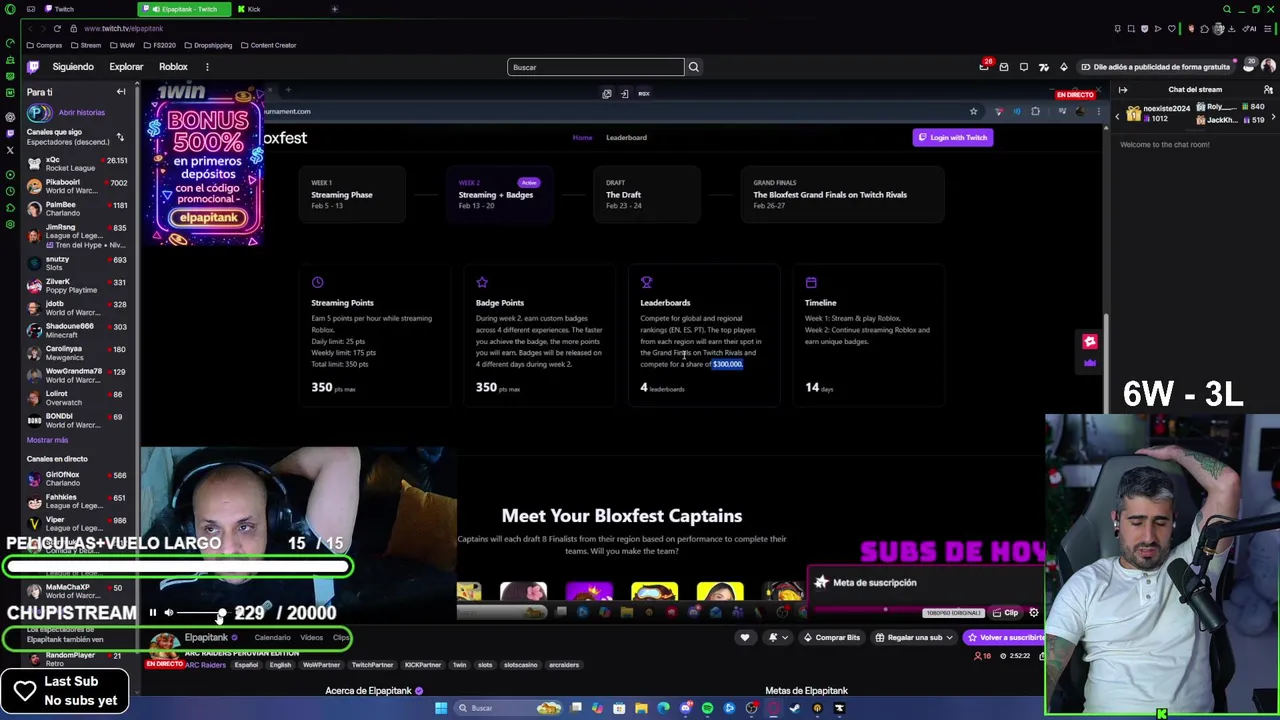The height and width of the screenshot is (720, 1280).
Task: Open Roblox link in Twitch header
Action: coord(173,67)
